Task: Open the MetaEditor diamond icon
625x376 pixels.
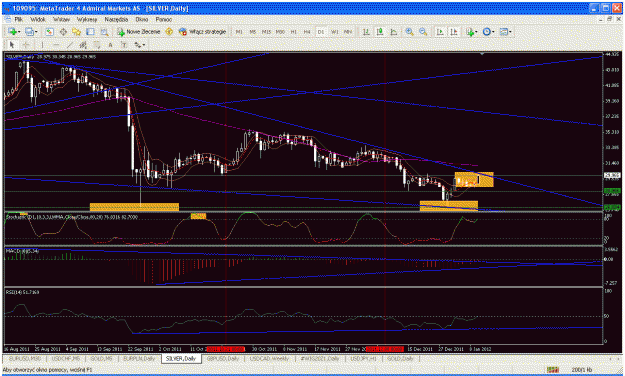Action: pos(169,31)
